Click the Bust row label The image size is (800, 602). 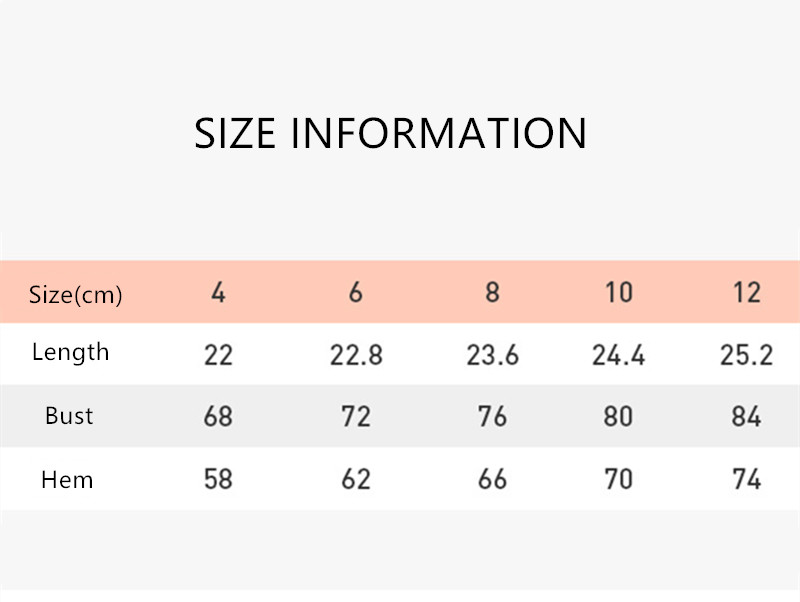point(69,415)
